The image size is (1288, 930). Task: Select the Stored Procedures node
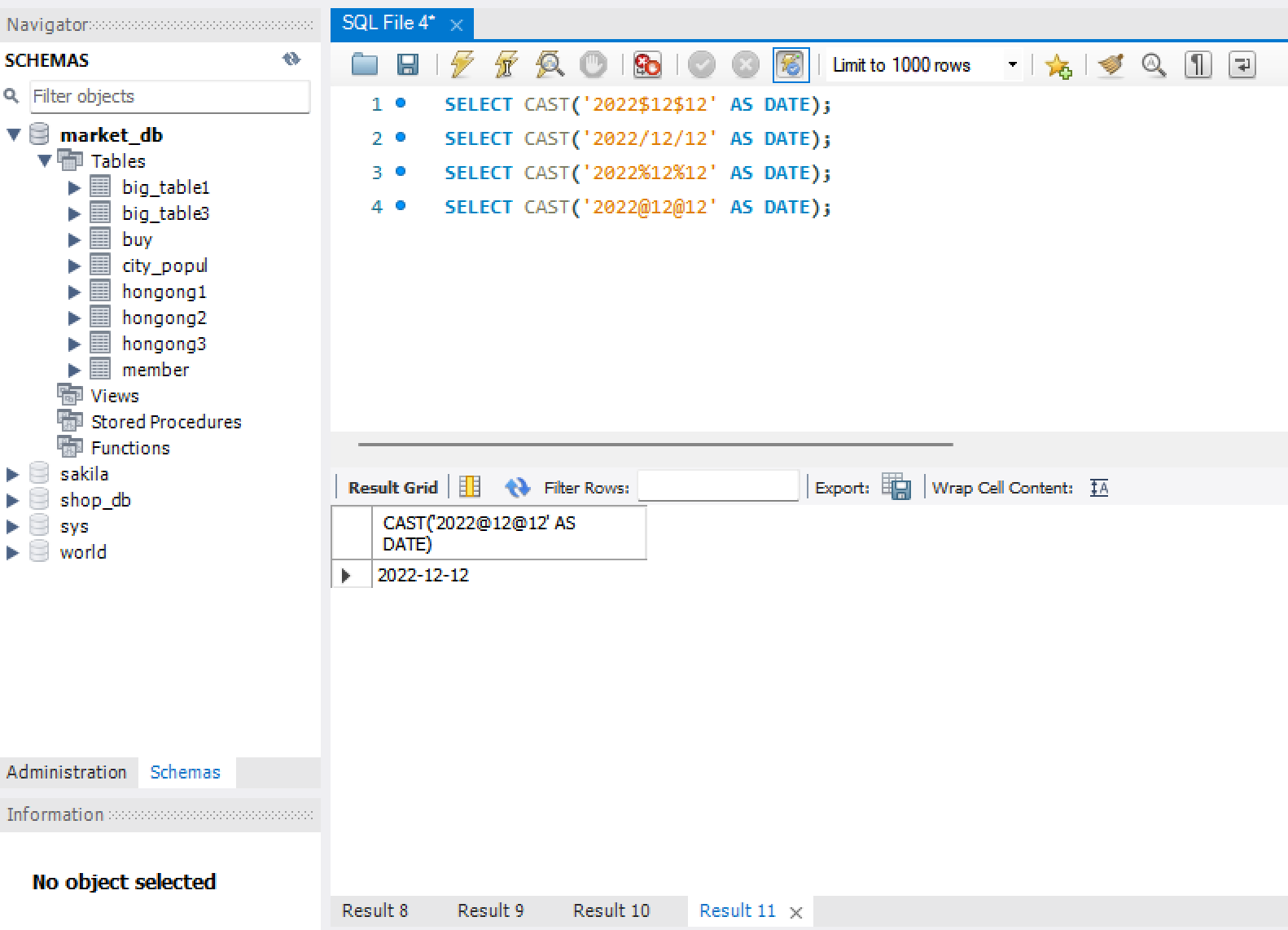point(166,422)
